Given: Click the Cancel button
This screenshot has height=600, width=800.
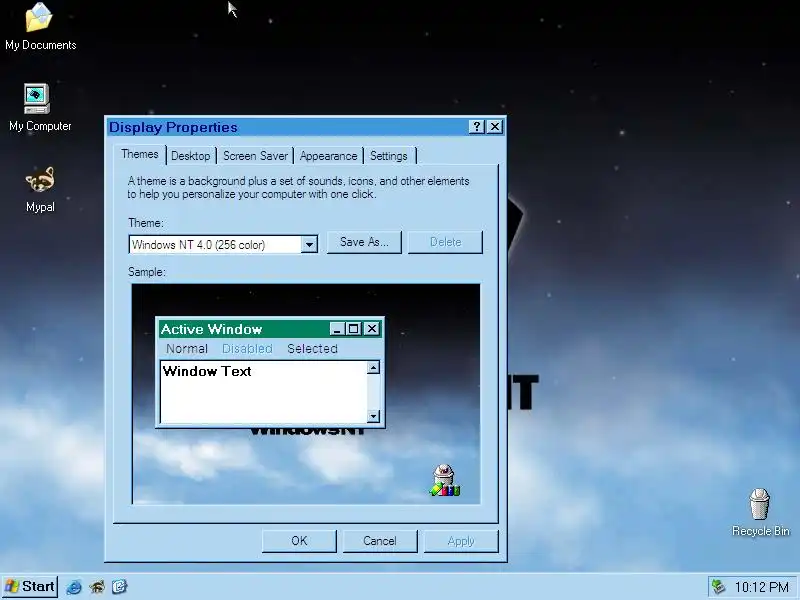Looking at the screenshot, I should click(380, 541).
